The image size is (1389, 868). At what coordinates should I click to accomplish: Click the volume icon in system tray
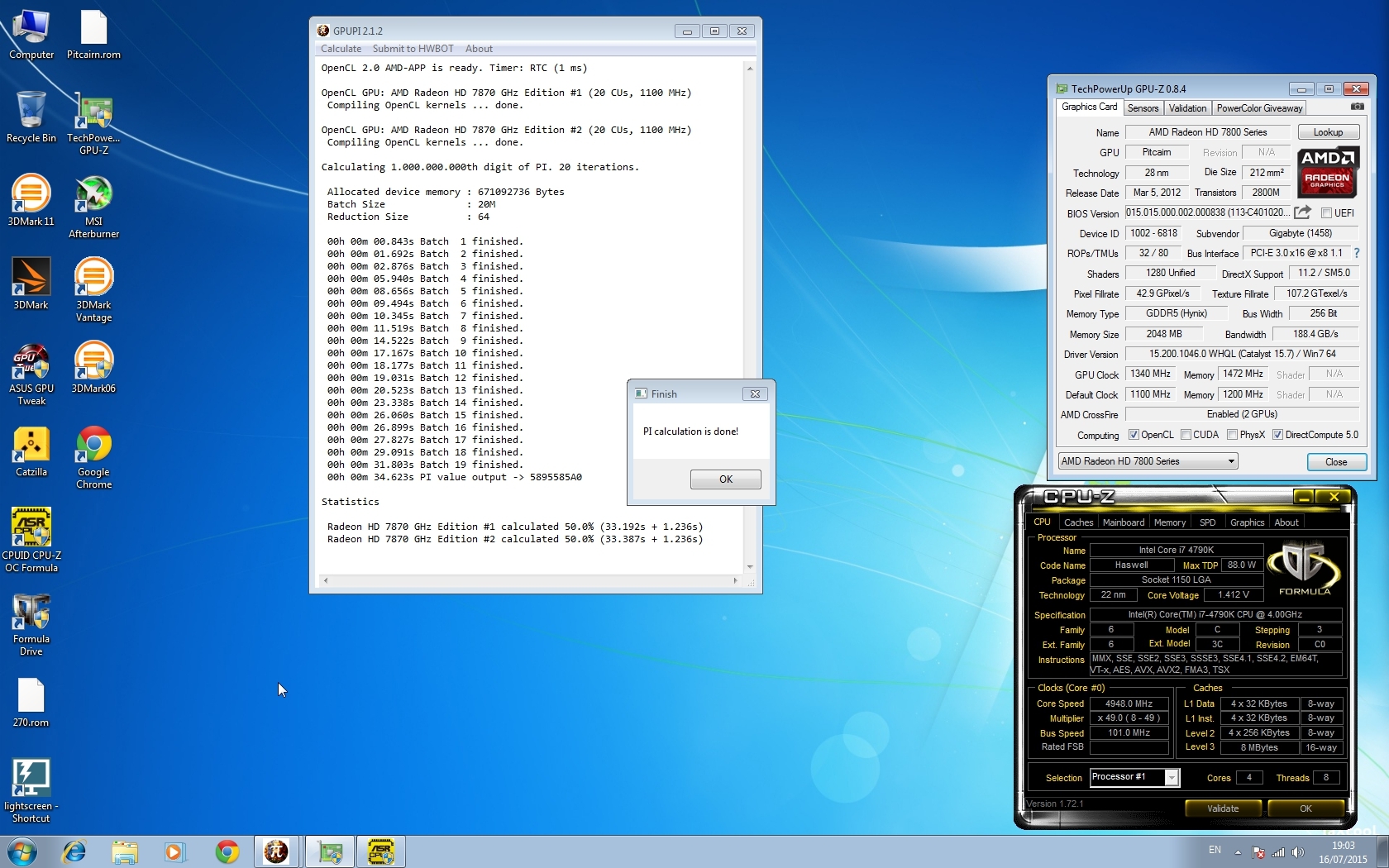pos(1297,852)
